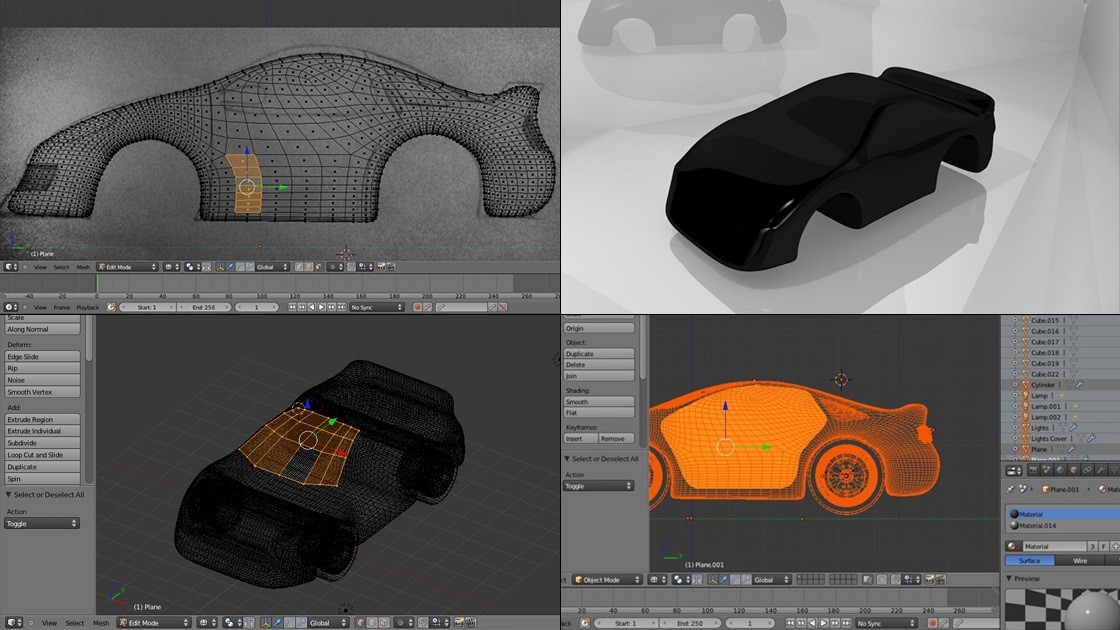Click the sphere icon next to Material.014
The image size is (1120, 630).
point(1014,525)
